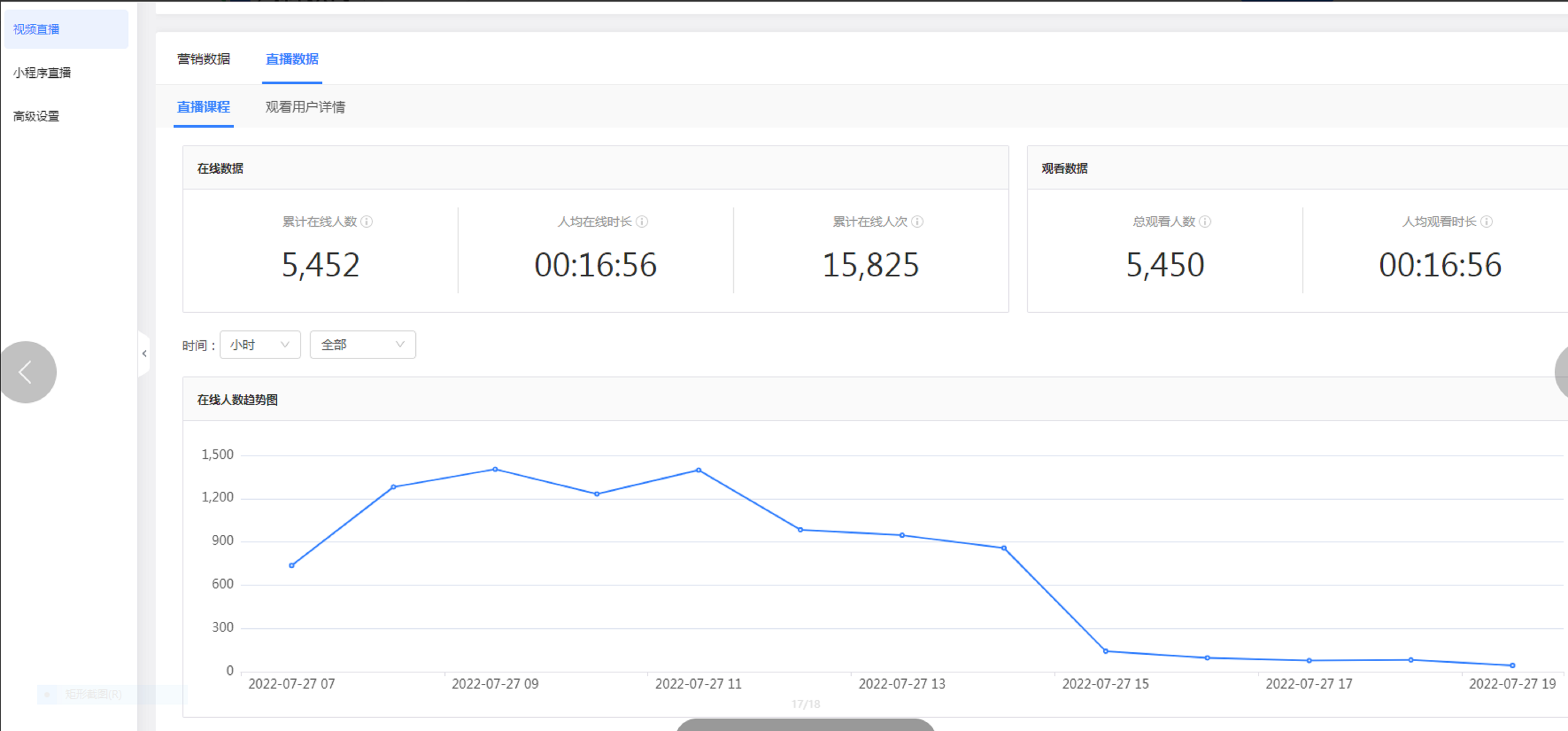Open the 直播课程 sub-tab
1568x731 pixels.
click(x=203, y=107)
